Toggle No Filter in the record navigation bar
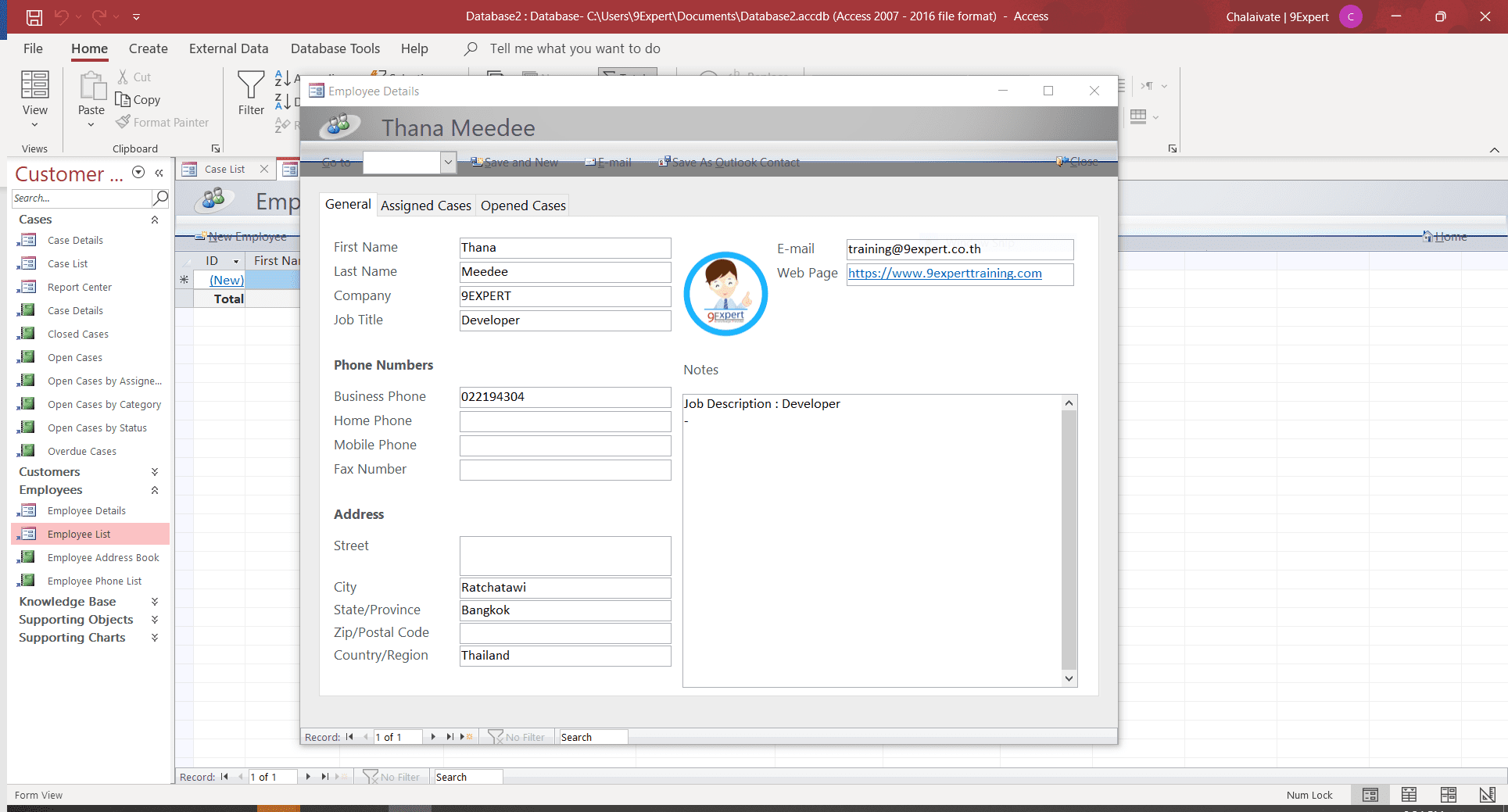Viewport: 1508px width, 812px height. [x=517, y=736]
